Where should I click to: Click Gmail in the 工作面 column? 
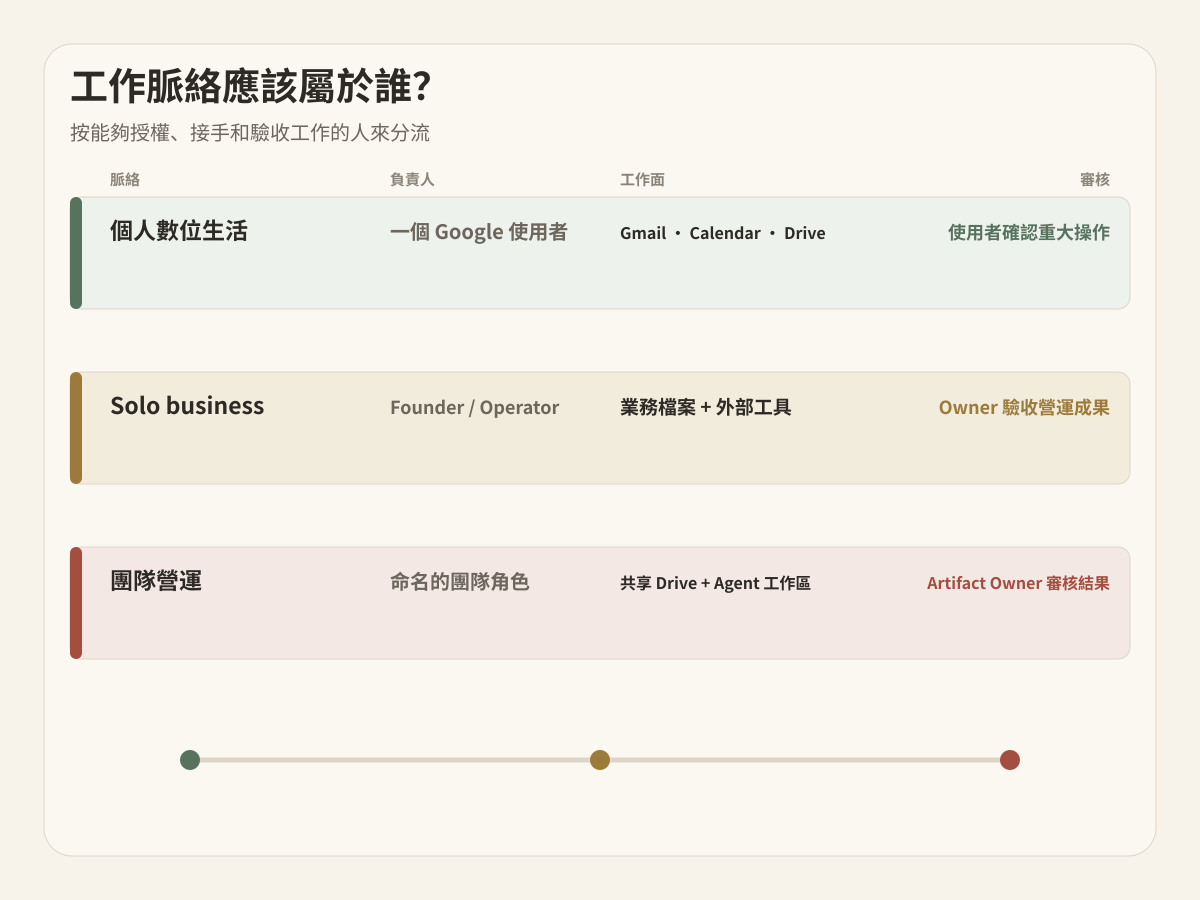tap(643, 233)
